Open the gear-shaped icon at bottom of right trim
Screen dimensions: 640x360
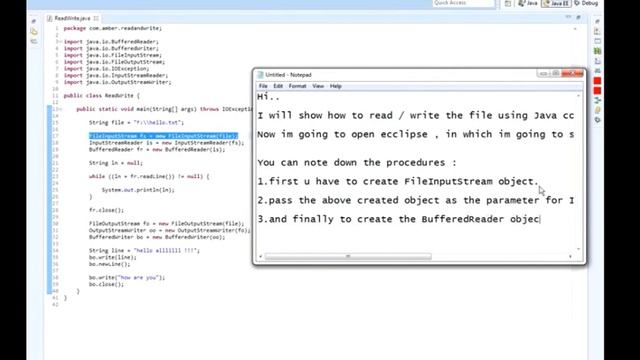(x=598, y=120)
